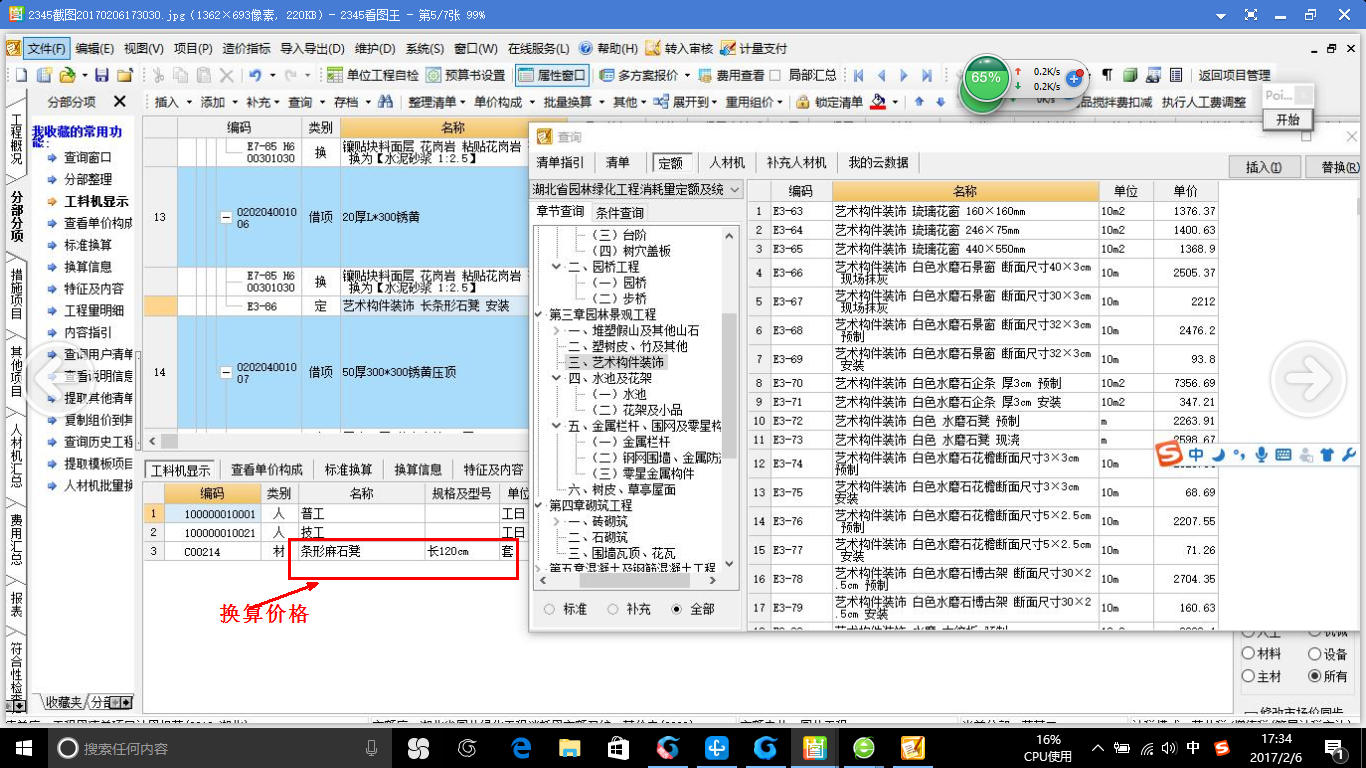Screen dimensions: 1366x768
Task: Toggle the 属性窗口 properties window button
Action: (552, 75)
